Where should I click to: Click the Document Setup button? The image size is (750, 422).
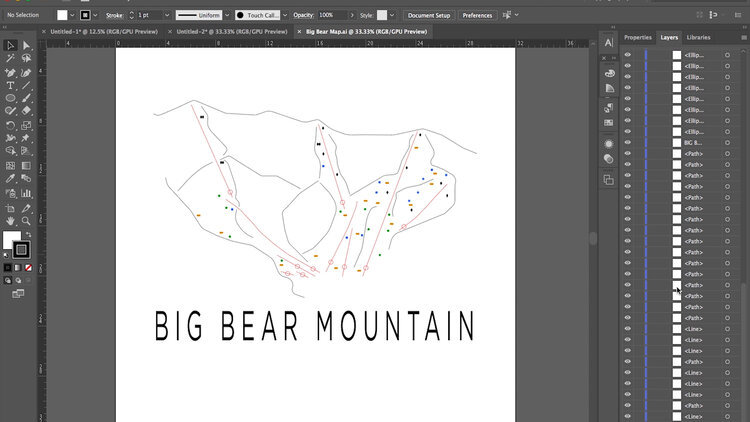[x=429, y=15]
